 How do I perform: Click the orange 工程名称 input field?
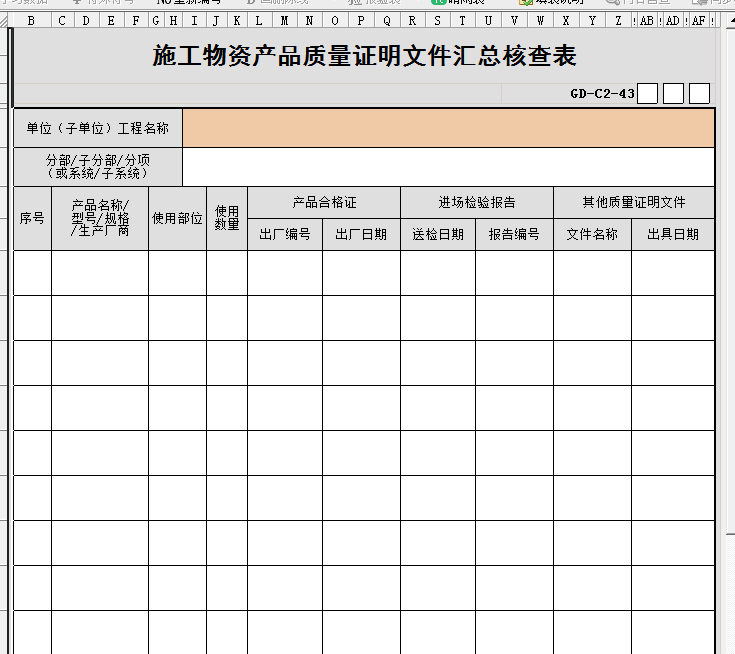[x=449, y=128]
